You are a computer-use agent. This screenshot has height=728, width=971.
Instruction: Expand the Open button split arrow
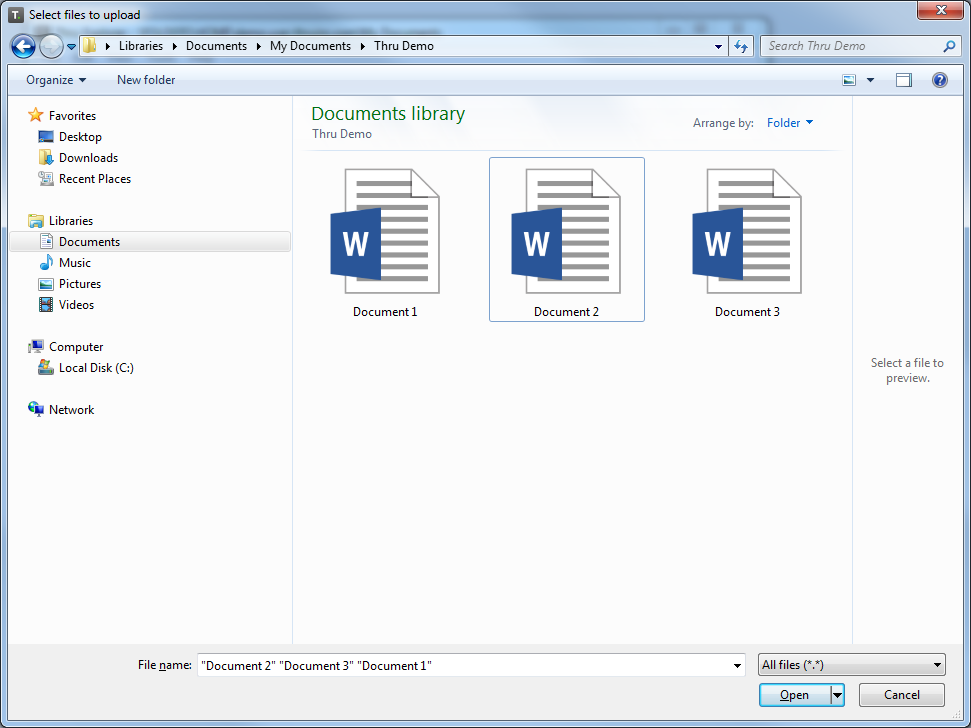[837, 695]
